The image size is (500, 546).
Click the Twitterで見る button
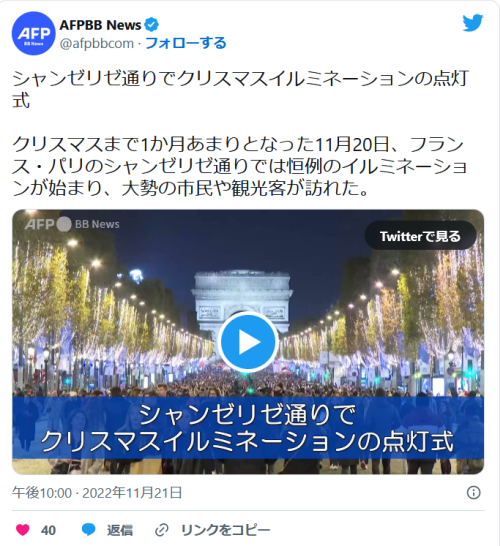pos(420,236)
